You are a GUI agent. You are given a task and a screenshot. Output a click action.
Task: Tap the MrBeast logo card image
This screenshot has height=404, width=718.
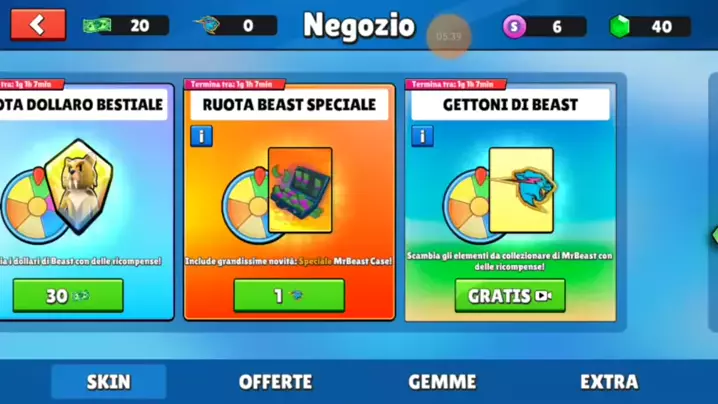click(521, 190)
